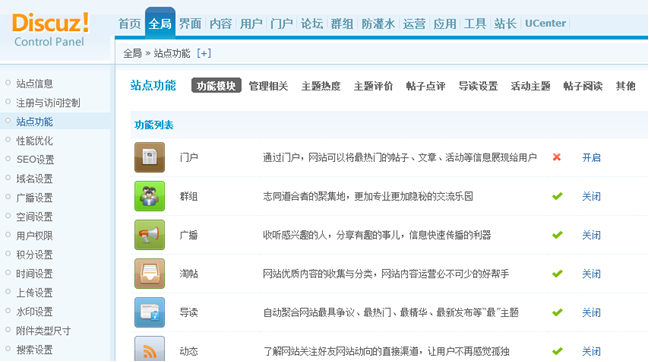Switch to the 主题评价 tab
Viewport: 649px width, 362px height.
373,86
